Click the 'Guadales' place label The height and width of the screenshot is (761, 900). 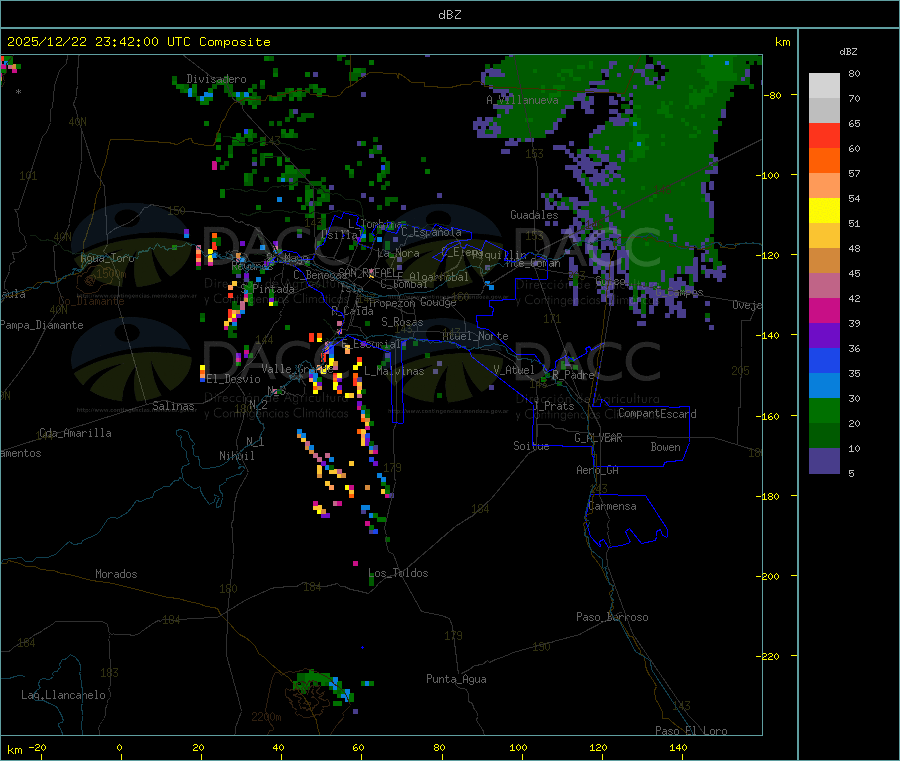(534, 215)
